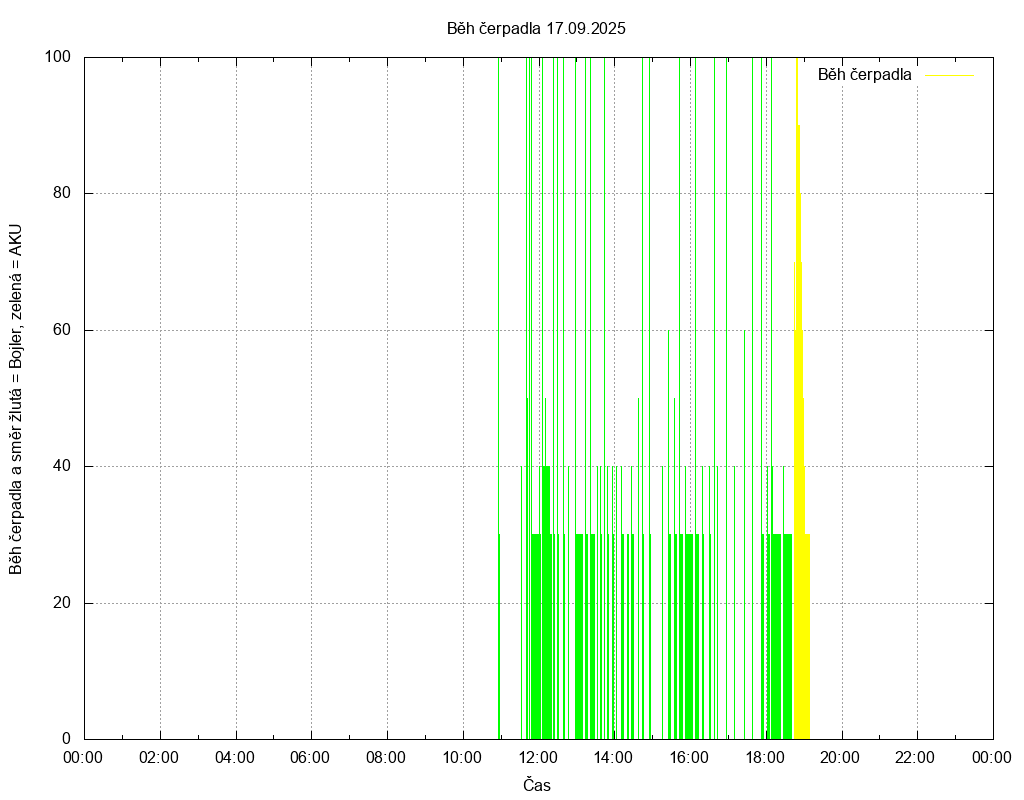
Task: Click the "Běh čerpadla" legend label
Action: (864, 75)
